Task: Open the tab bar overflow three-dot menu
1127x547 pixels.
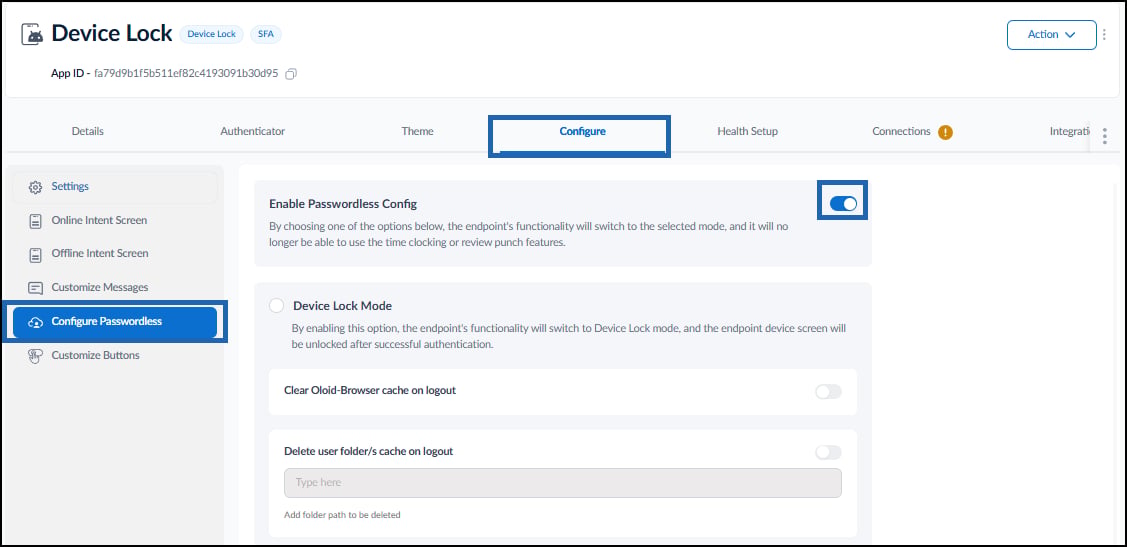Action: click(x=1105, y=135)
